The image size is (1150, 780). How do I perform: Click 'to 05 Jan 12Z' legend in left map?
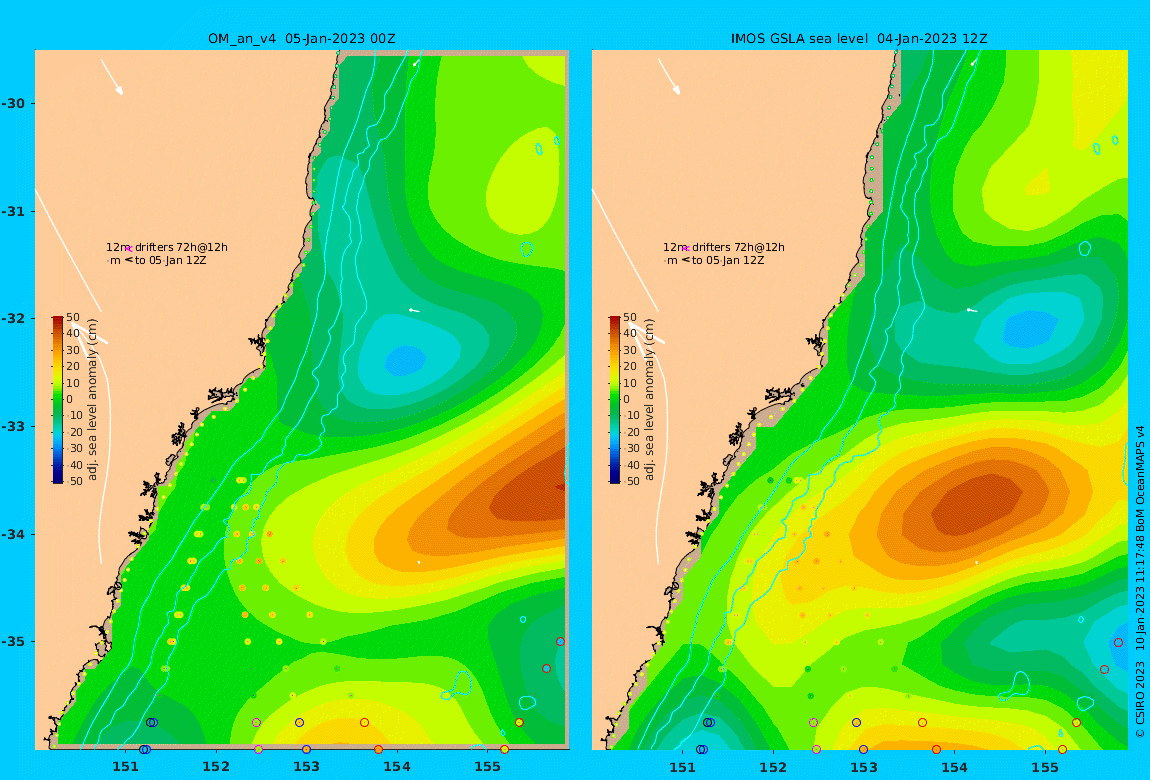[x=170, y=260]
